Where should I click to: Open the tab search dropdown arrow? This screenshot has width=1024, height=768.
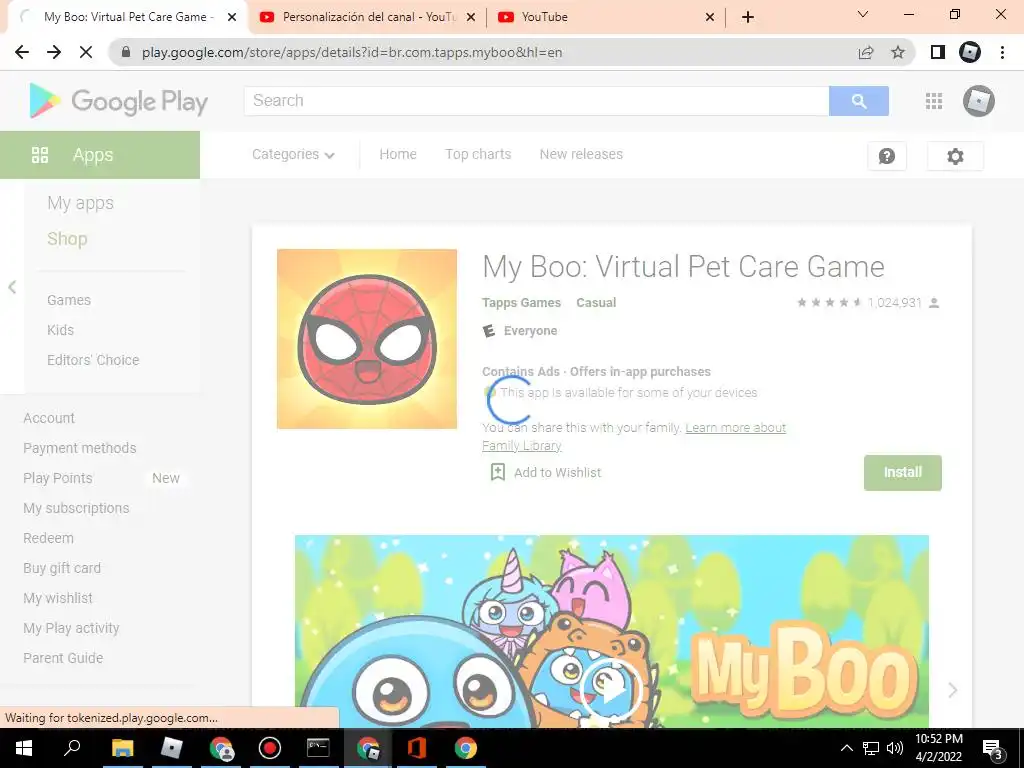pos(863,14)
